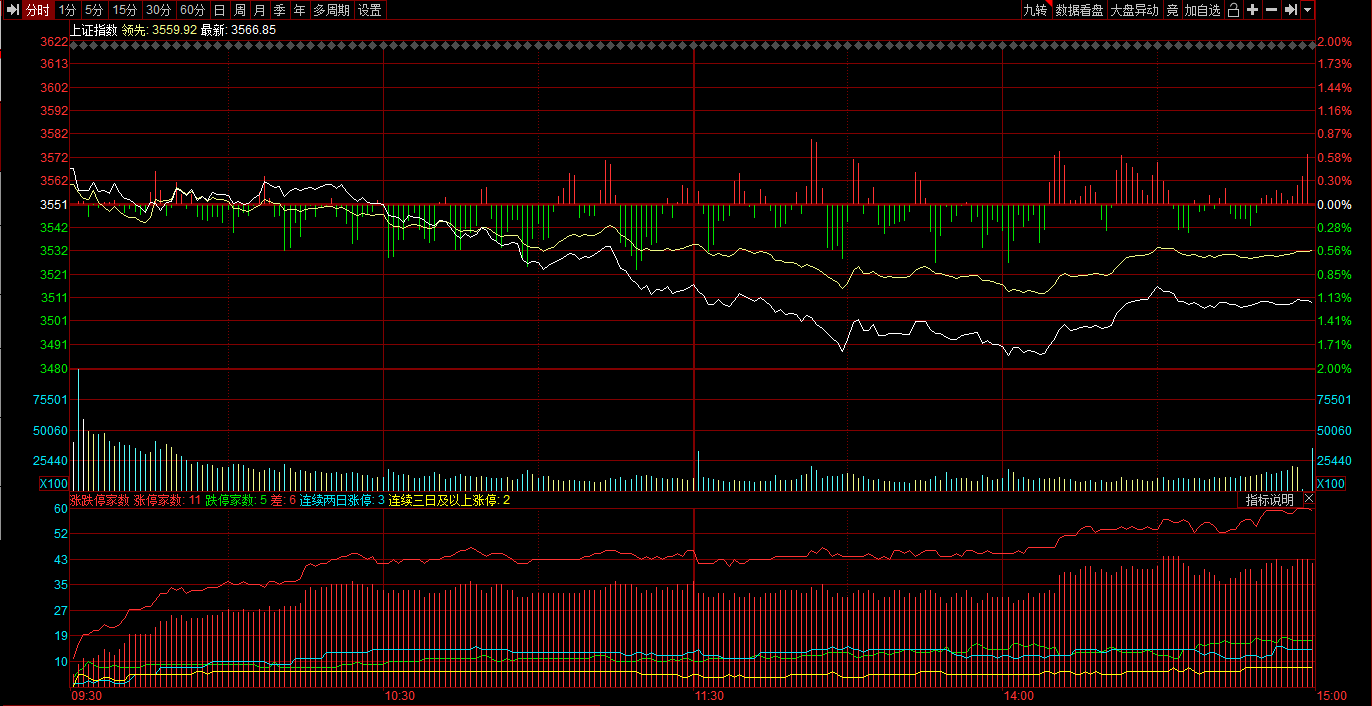Show 大盘异动 market movement
Screen dimensions: 1372x706
point(1134,10)
